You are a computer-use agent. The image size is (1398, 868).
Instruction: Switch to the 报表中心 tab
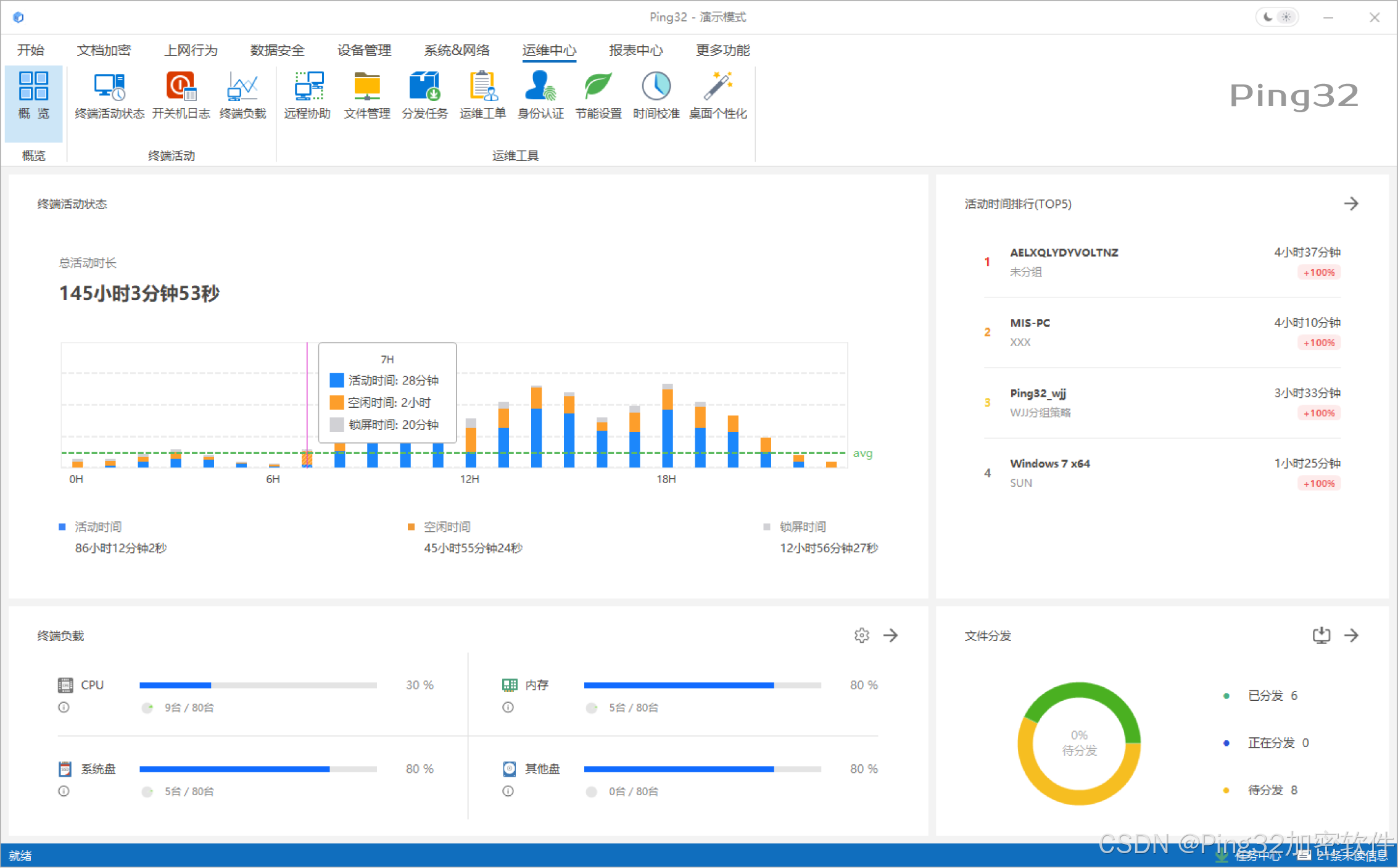(x=635, y=50)
